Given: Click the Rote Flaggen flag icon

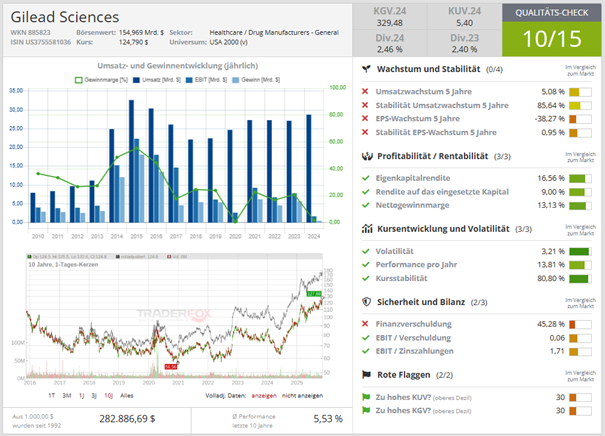Looking at the screenshot, I should coord(368,374).
